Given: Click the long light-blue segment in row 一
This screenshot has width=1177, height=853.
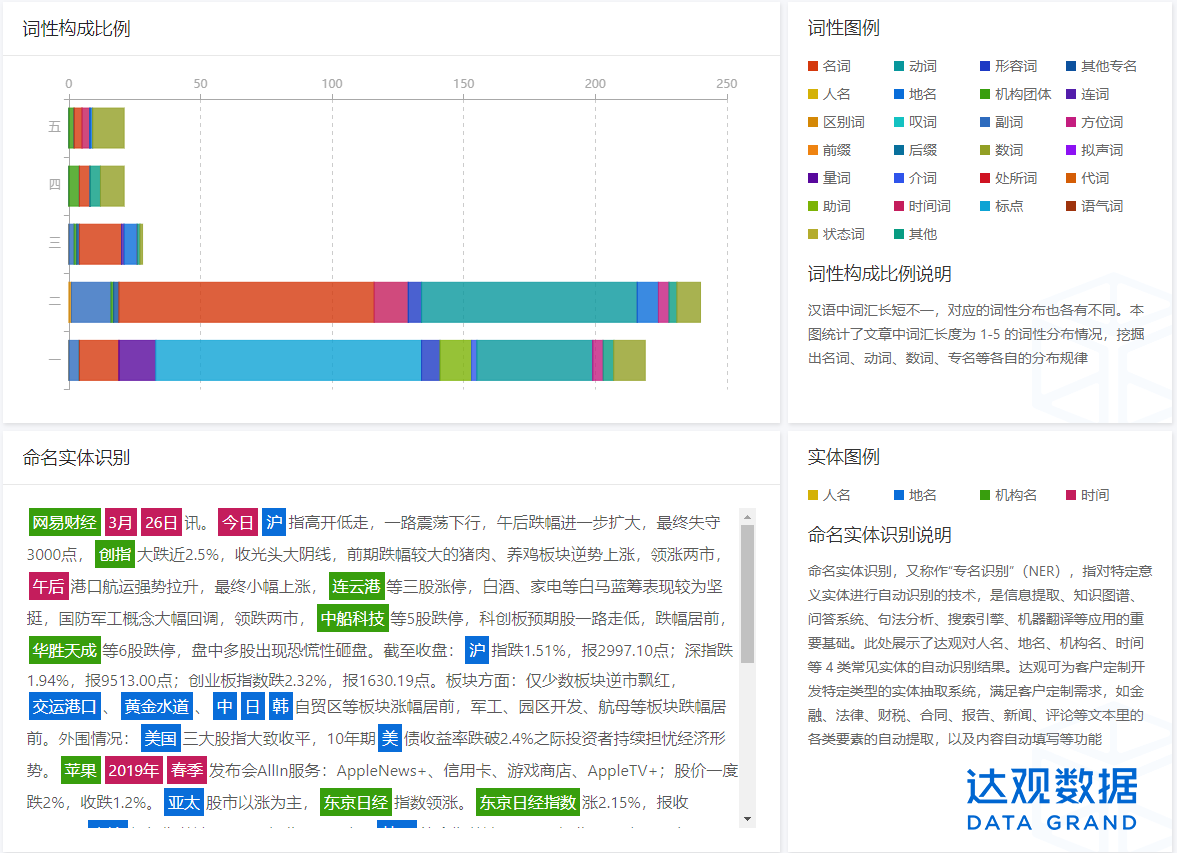Looking at the screenshot, I should pyautogui.click(x=288, y=360).
